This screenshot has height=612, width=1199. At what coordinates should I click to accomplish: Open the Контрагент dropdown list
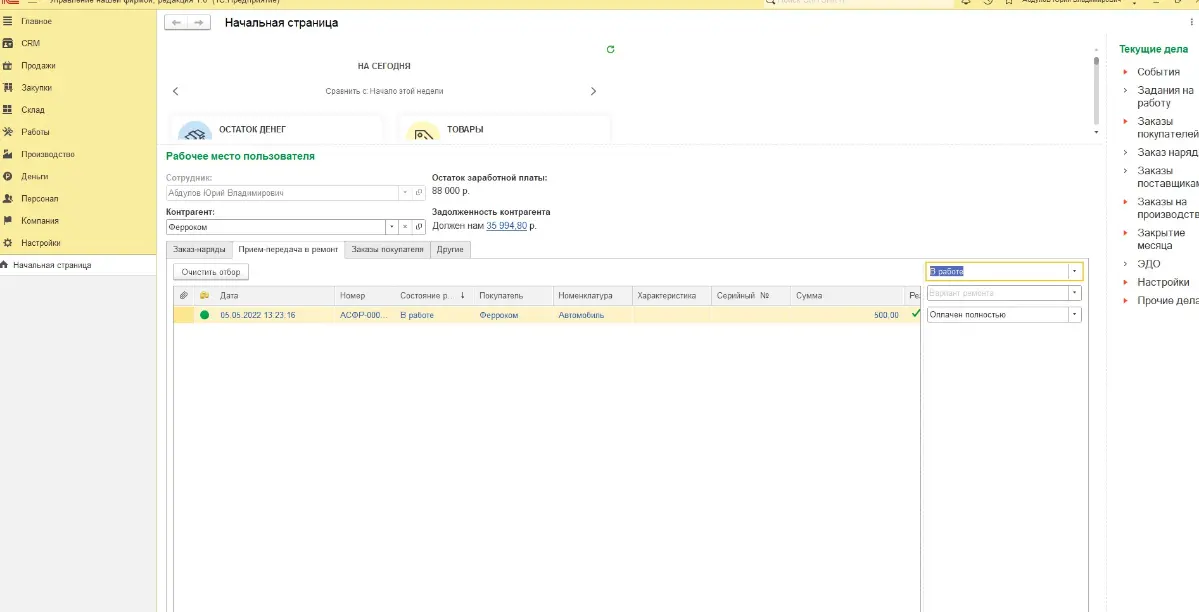coord(392,227)
